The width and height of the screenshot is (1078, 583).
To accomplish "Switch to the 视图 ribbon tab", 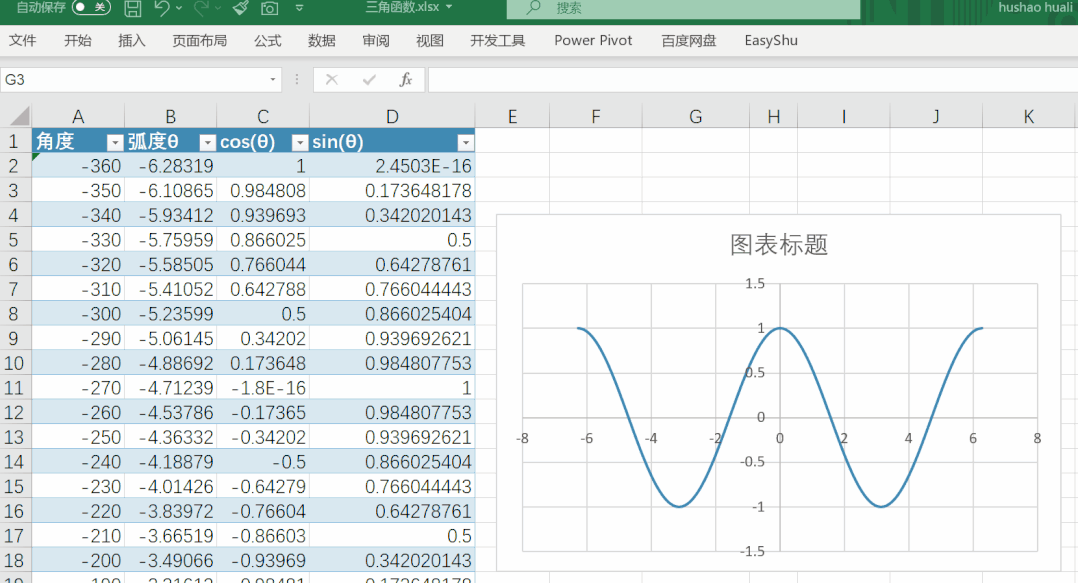I will point(430,41).
